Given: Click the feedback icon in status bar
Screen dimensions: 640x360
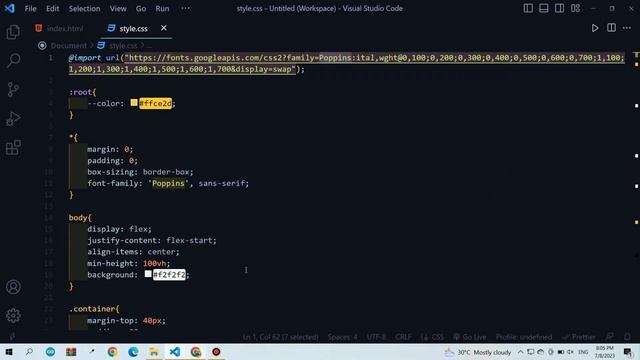Looking at the screenshot, I should [609, 337].
